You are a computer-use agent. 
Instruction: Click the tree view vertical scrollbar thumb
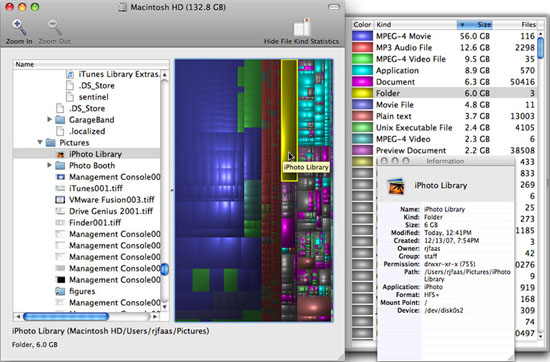(165, 269)
